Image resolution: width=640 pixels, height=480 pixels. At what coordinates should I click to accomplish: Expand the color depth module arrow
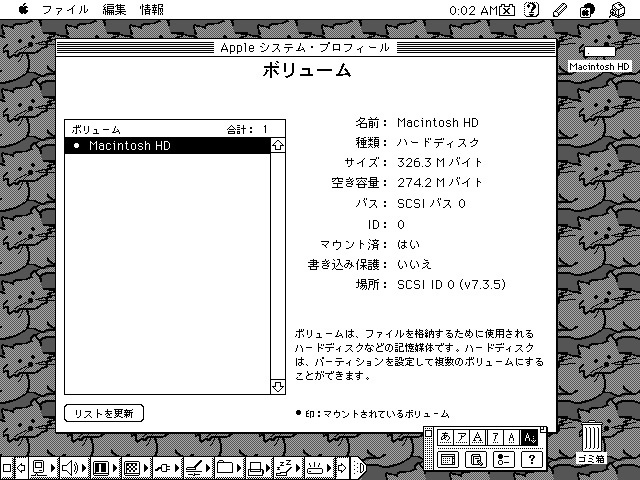click(x=147, y=468)
